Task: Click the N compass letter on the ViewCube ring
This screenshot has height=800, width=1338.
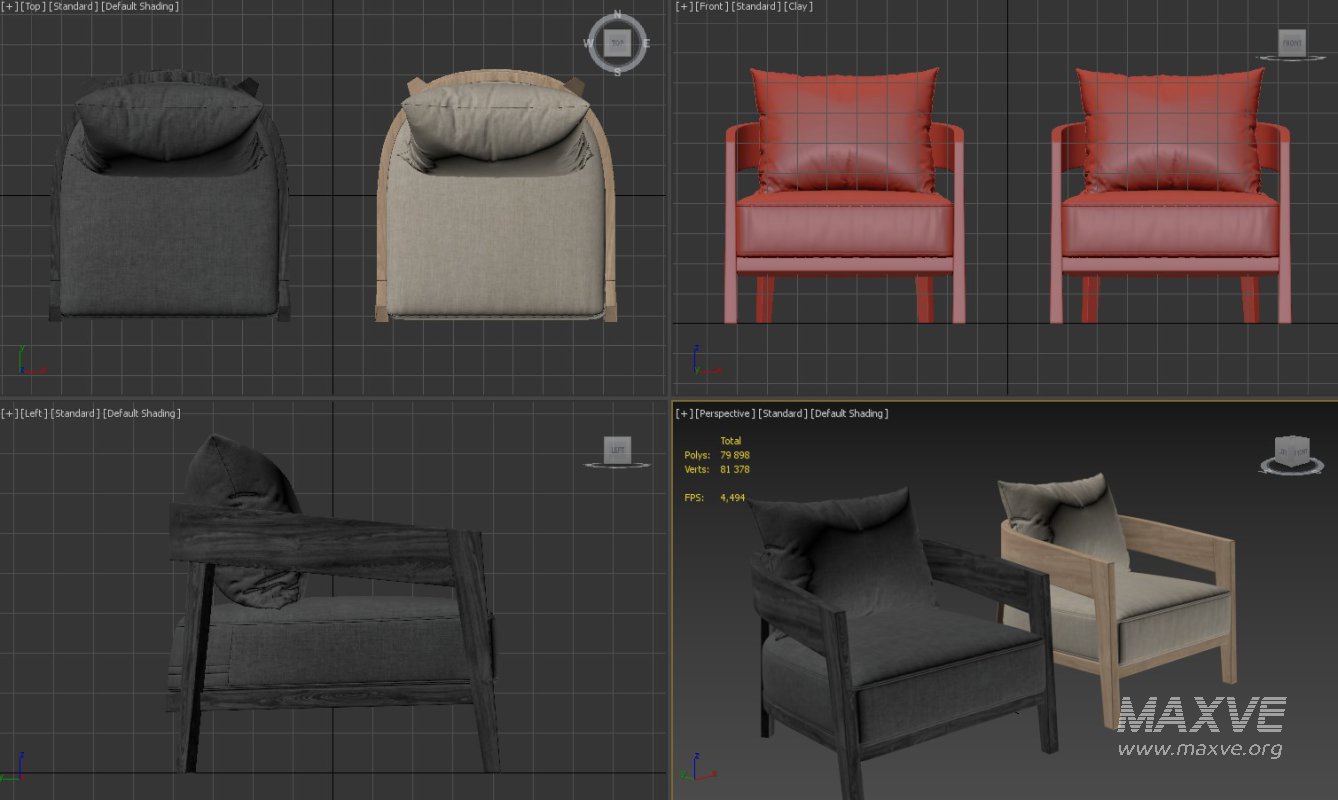Action: pyautogui.click(x=617, y=15)
